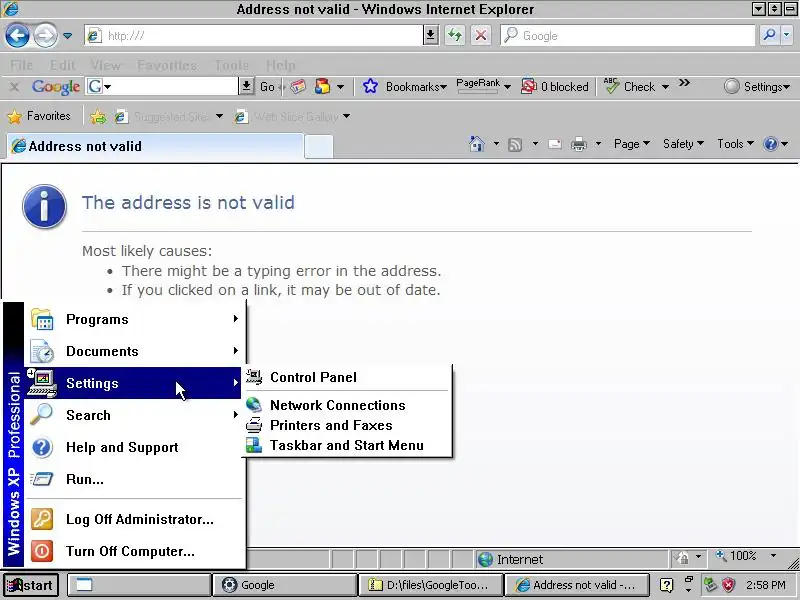800x600 pixels.
Task: Click the Favorites star button
Action: [39, 116]
